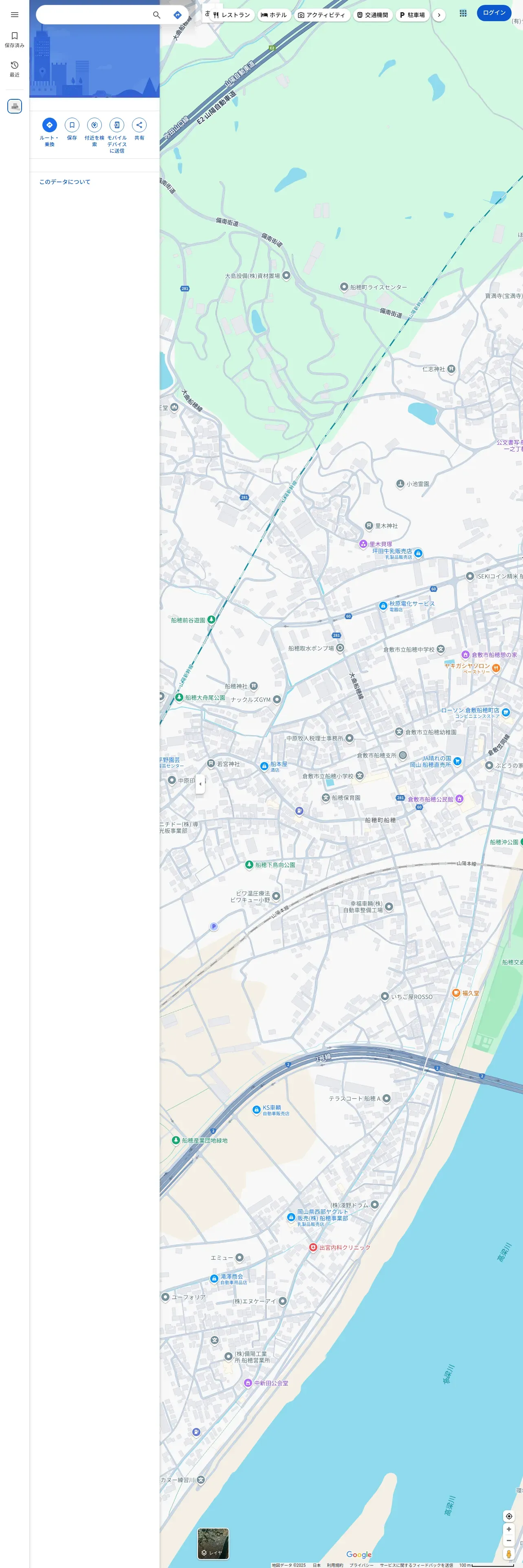Click the blue directions icon in search box

pos(177,15)
